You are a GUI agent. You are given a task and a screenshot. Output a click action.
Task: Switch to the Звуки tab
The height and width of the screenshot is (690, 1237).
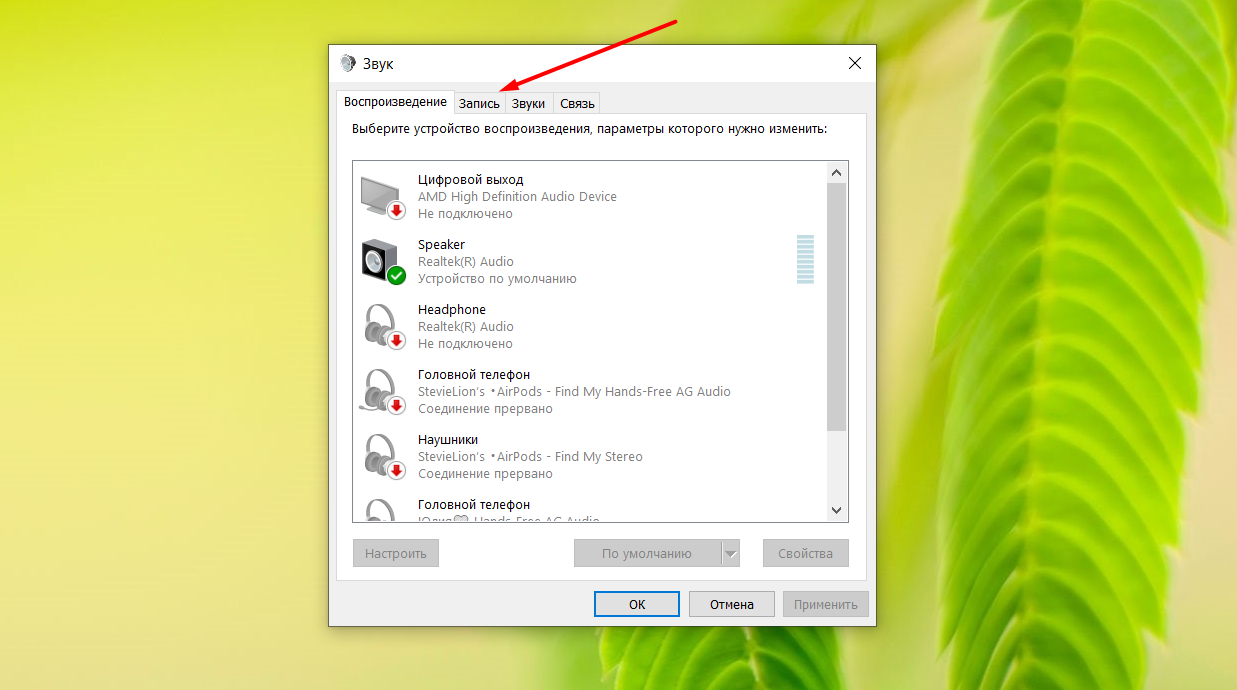[x=529, y=103]
